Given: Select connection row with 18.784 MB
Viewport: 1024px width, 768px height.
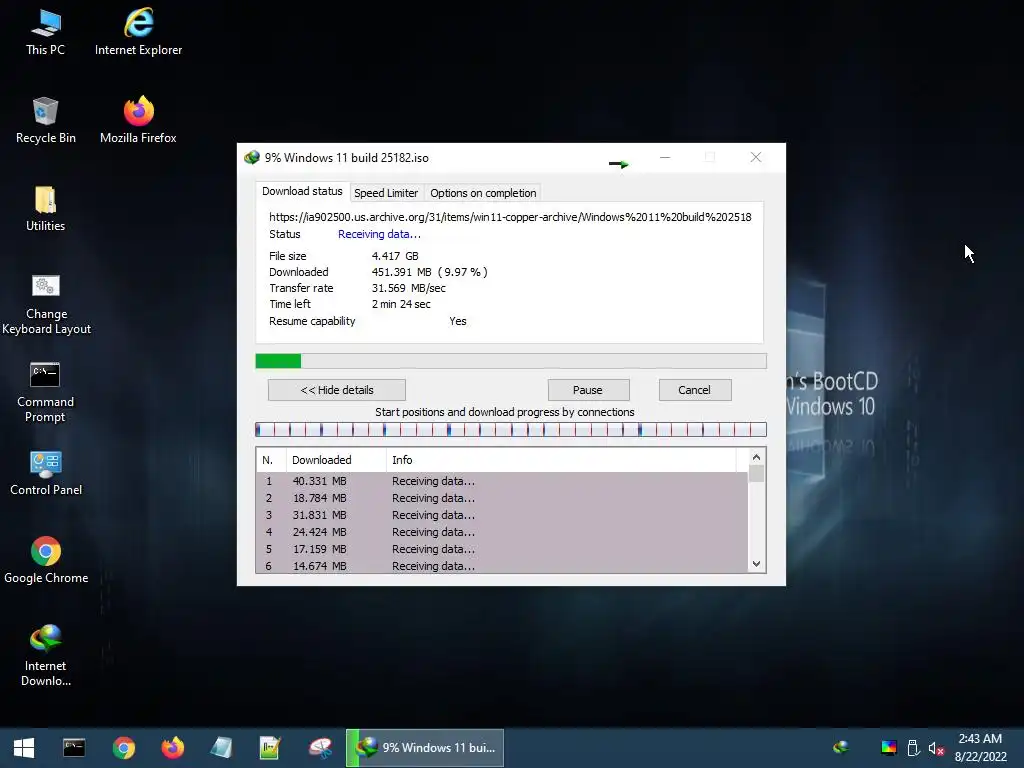Looking at the screenshot, I should [502, 498].
